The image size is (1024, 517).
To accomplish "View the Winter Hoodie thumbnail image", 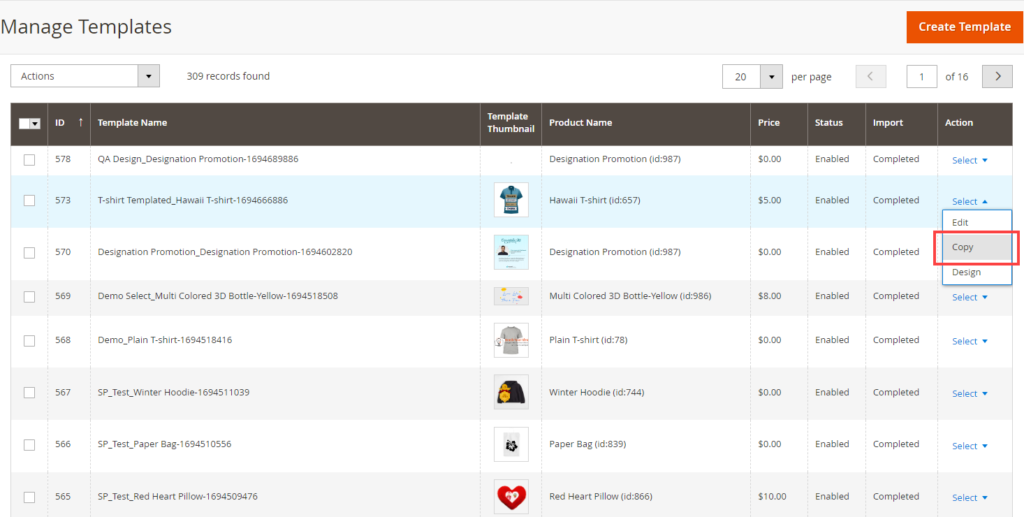I will click(x=511, y=393).
